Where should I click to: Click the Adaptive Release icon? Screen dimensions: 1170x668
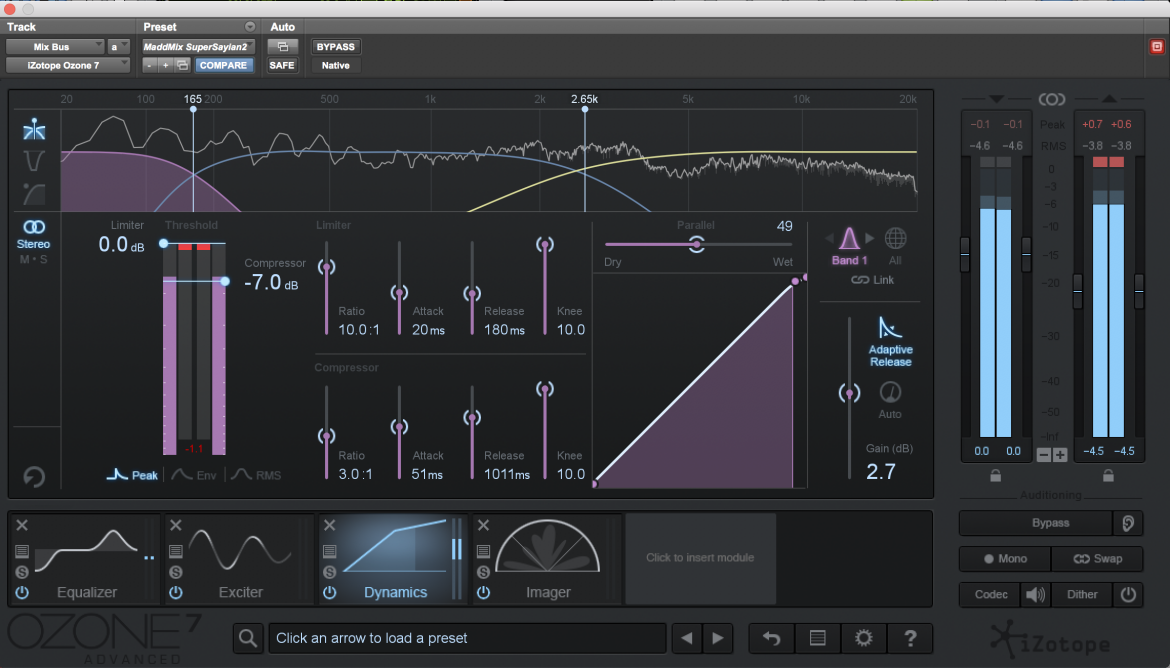[x=890, y=328]
